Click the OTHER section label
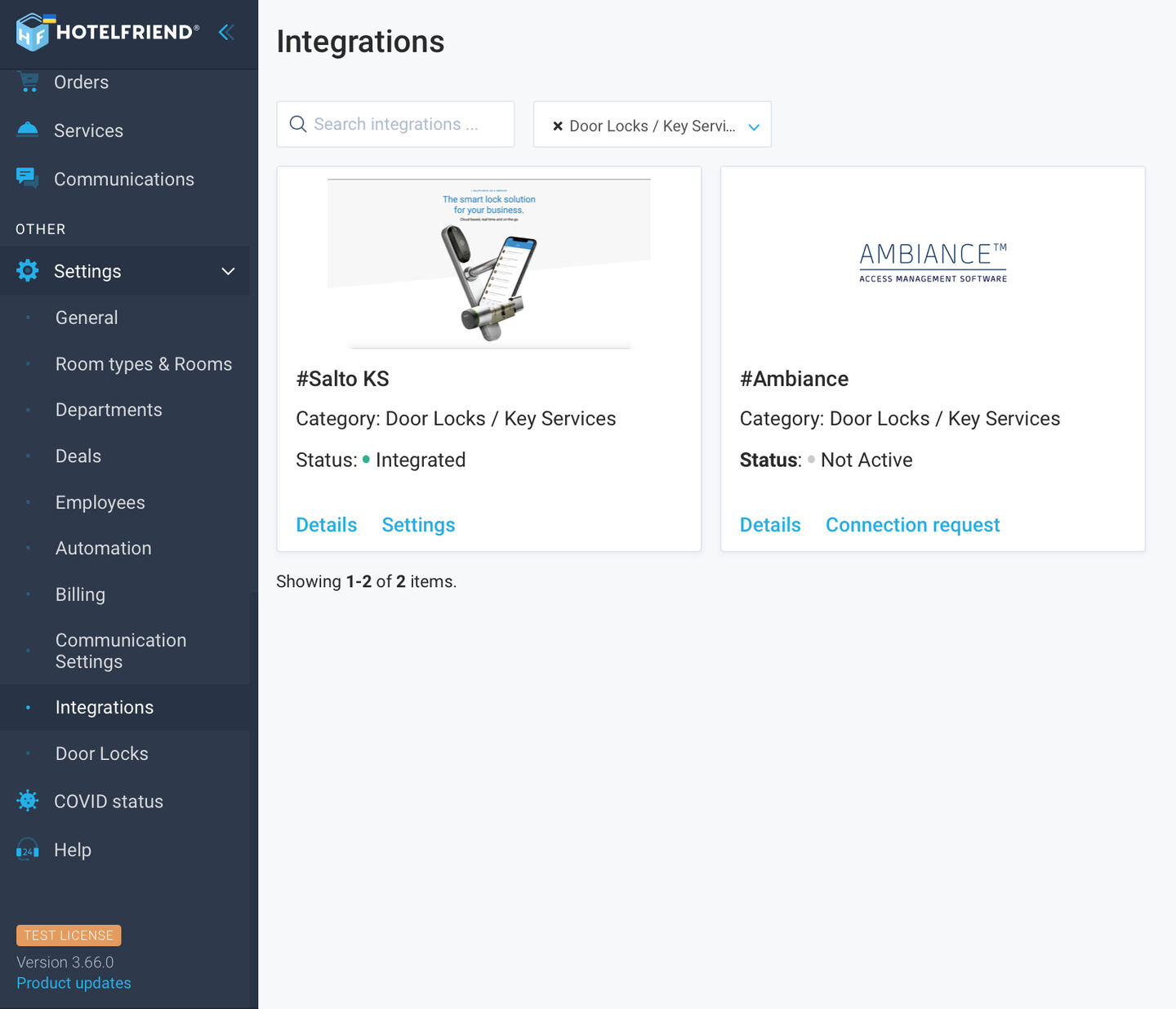The width and height of the screenshot is (1176, 1009). pyautogui.click(x=41, y=229)
